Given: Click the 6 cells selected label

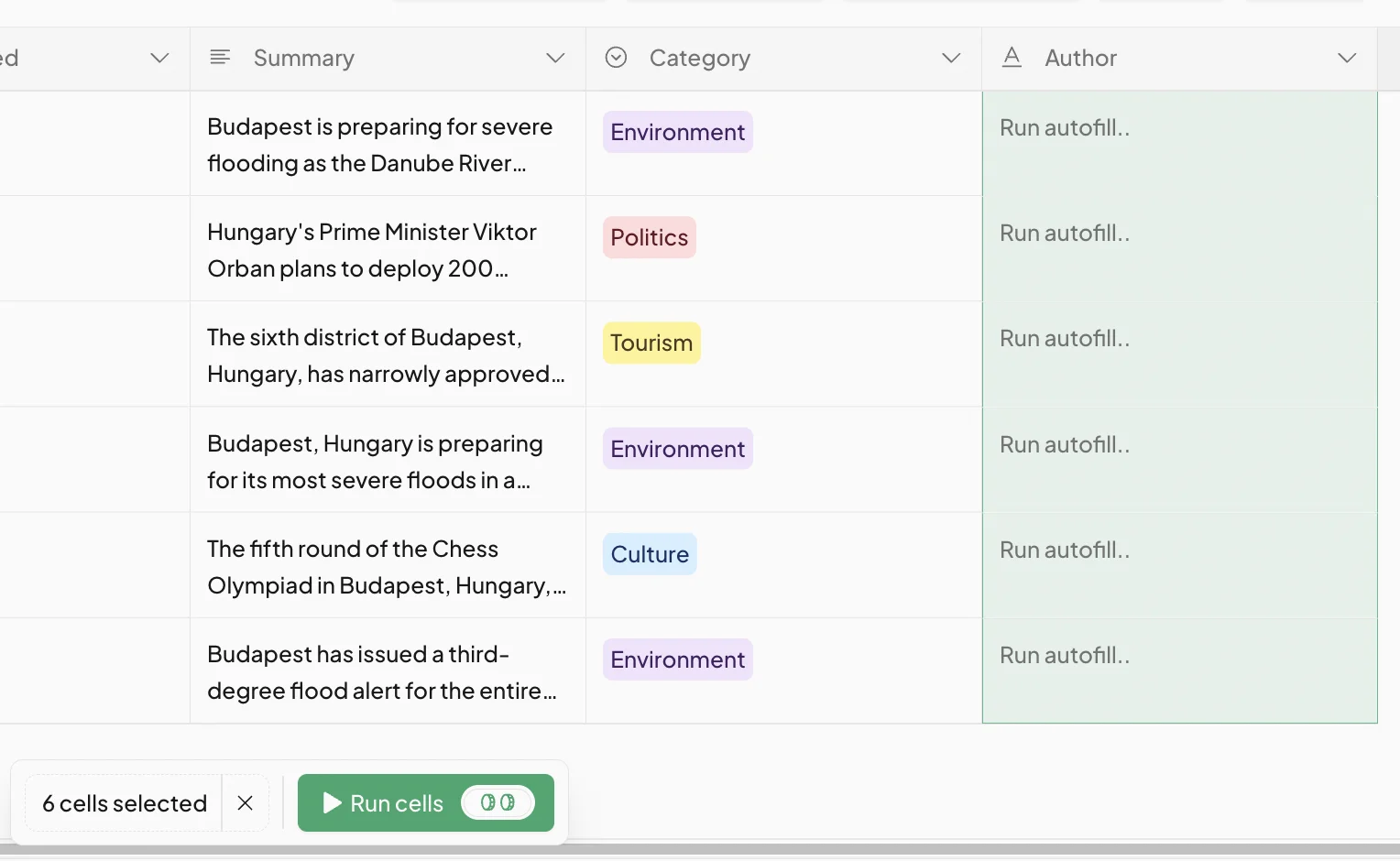Looking at the screenshot, I should point(125,803).
